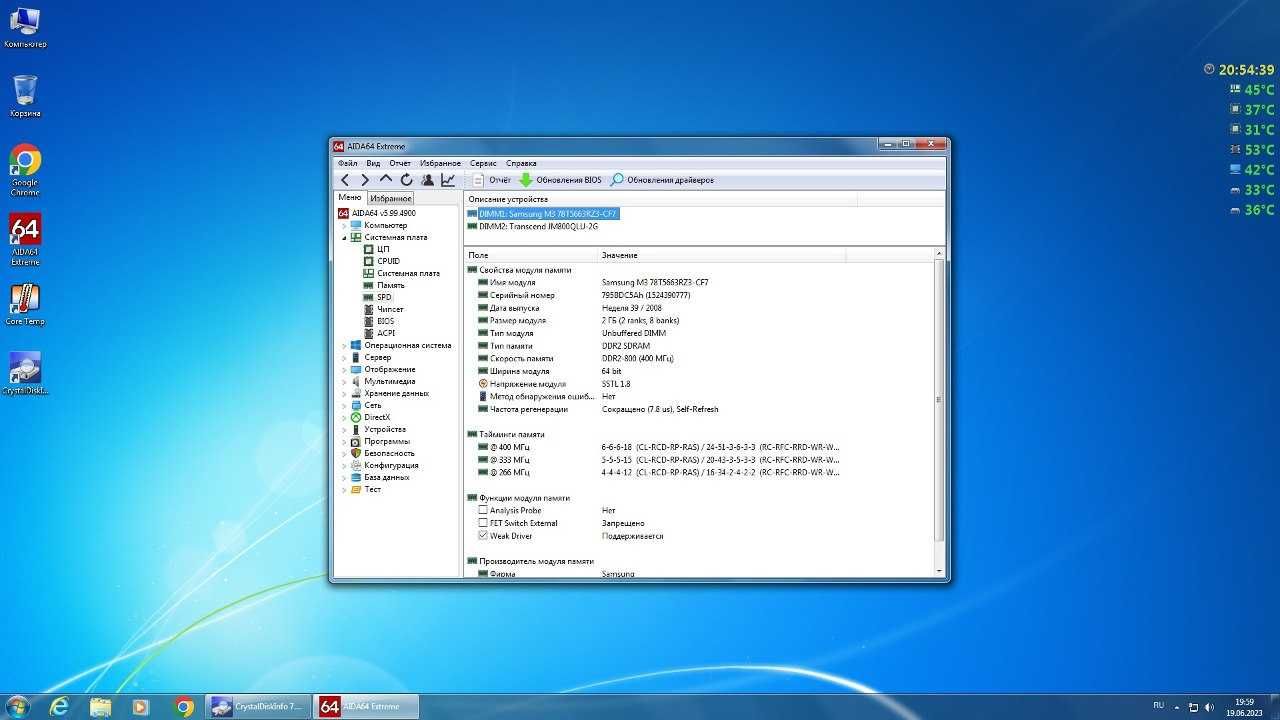Open the graph chart toolbar icon
Image resolution: width=1280 pixels, height=720 pixels.
448,180
